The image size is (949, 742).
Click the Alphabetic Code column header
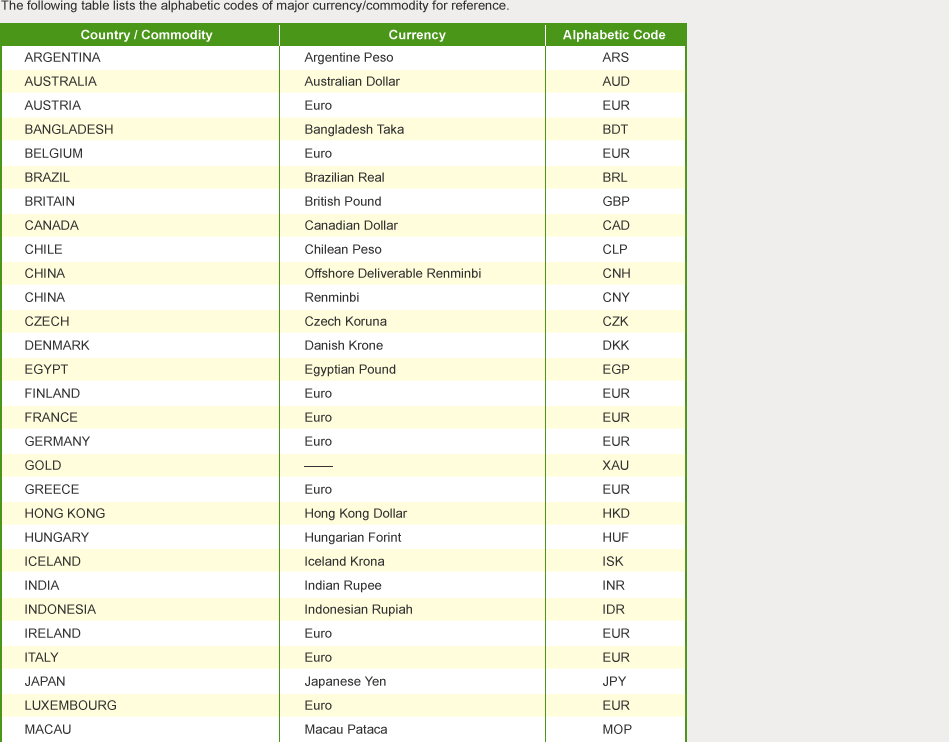[x=613, y=35]
